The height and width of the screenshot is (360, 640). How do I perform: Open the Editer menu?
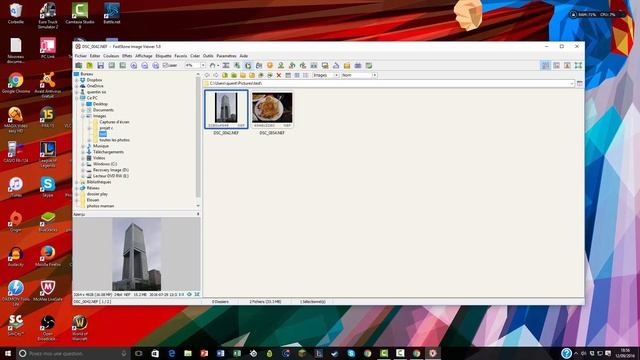pos(95,56)
